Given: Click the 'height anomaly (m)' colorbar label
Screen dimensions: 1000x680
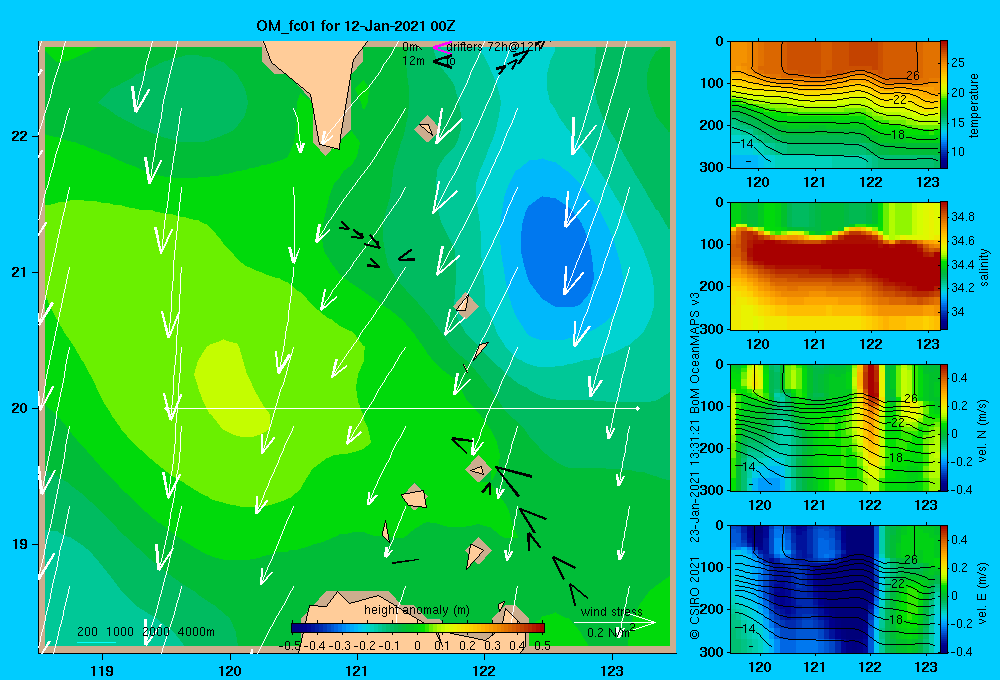Looking at the screenshot, I should pos(416,610).
